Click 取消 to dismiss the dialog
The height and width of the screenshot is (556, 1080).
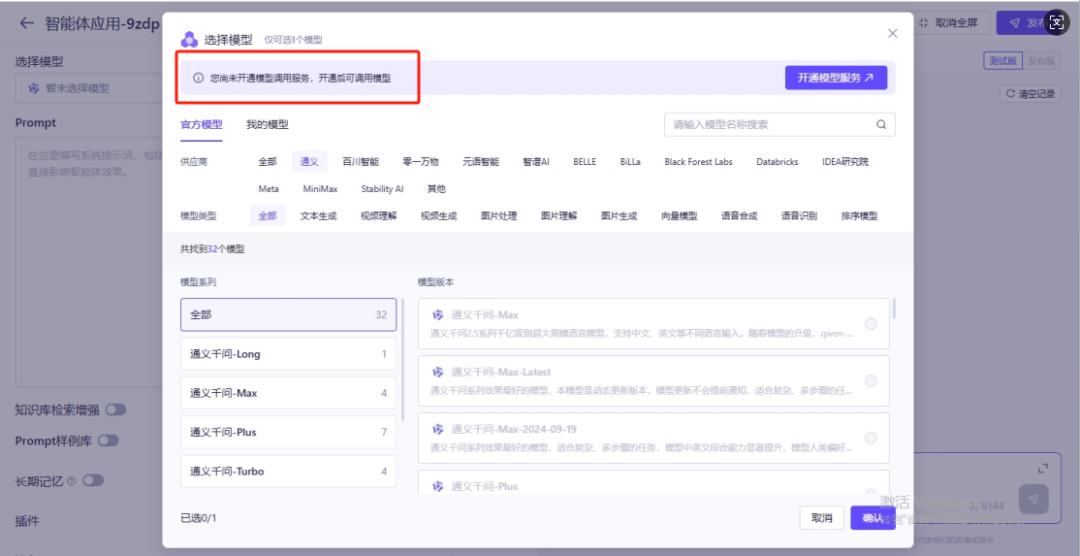[822, 518]
